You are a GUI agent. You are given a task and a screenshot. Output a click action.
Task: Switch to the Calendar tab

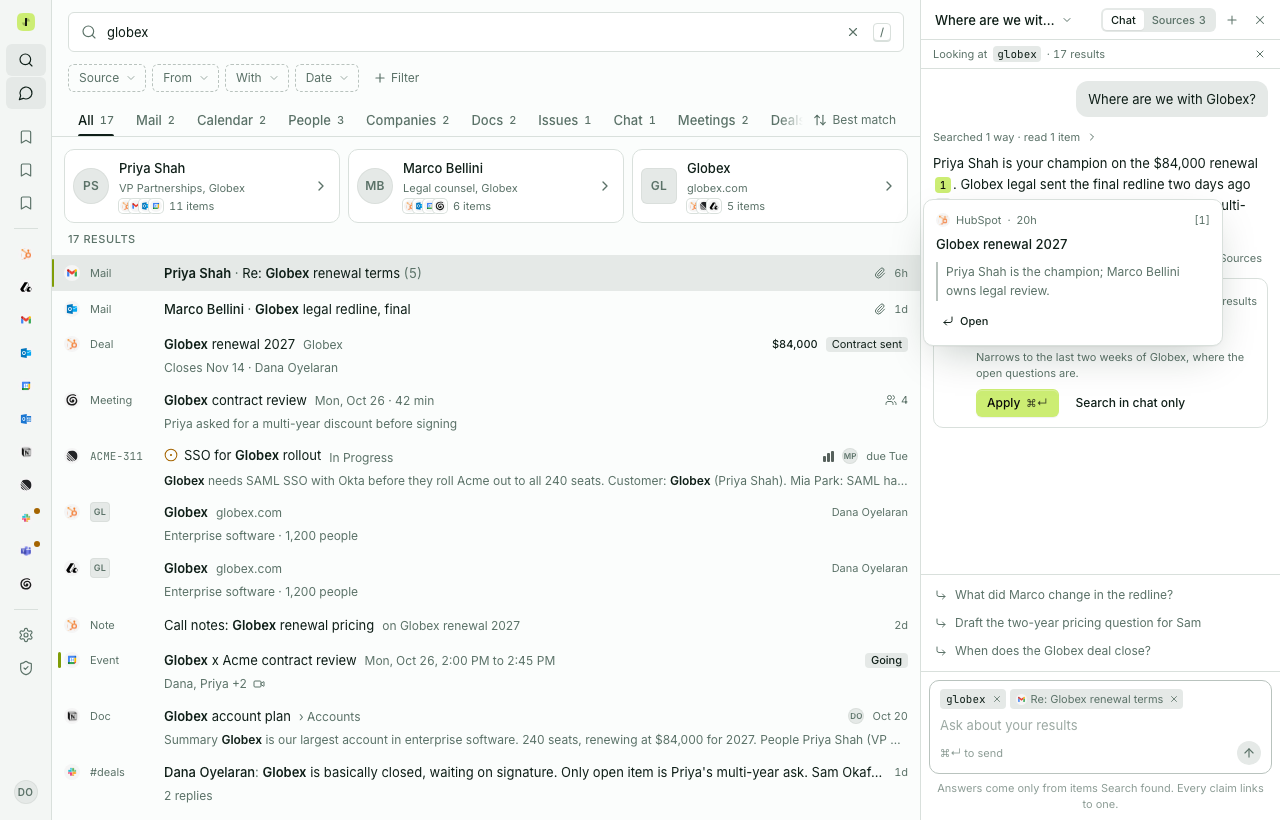(231, 120)
